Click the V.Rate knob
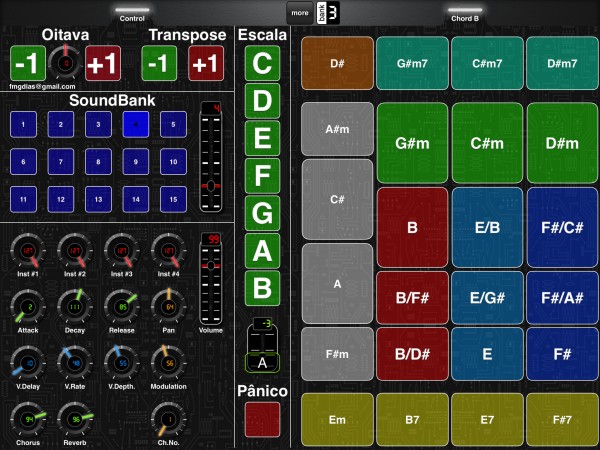Image resolution: width=600 pixels, height=450 pixels. (x=75, y=363)
